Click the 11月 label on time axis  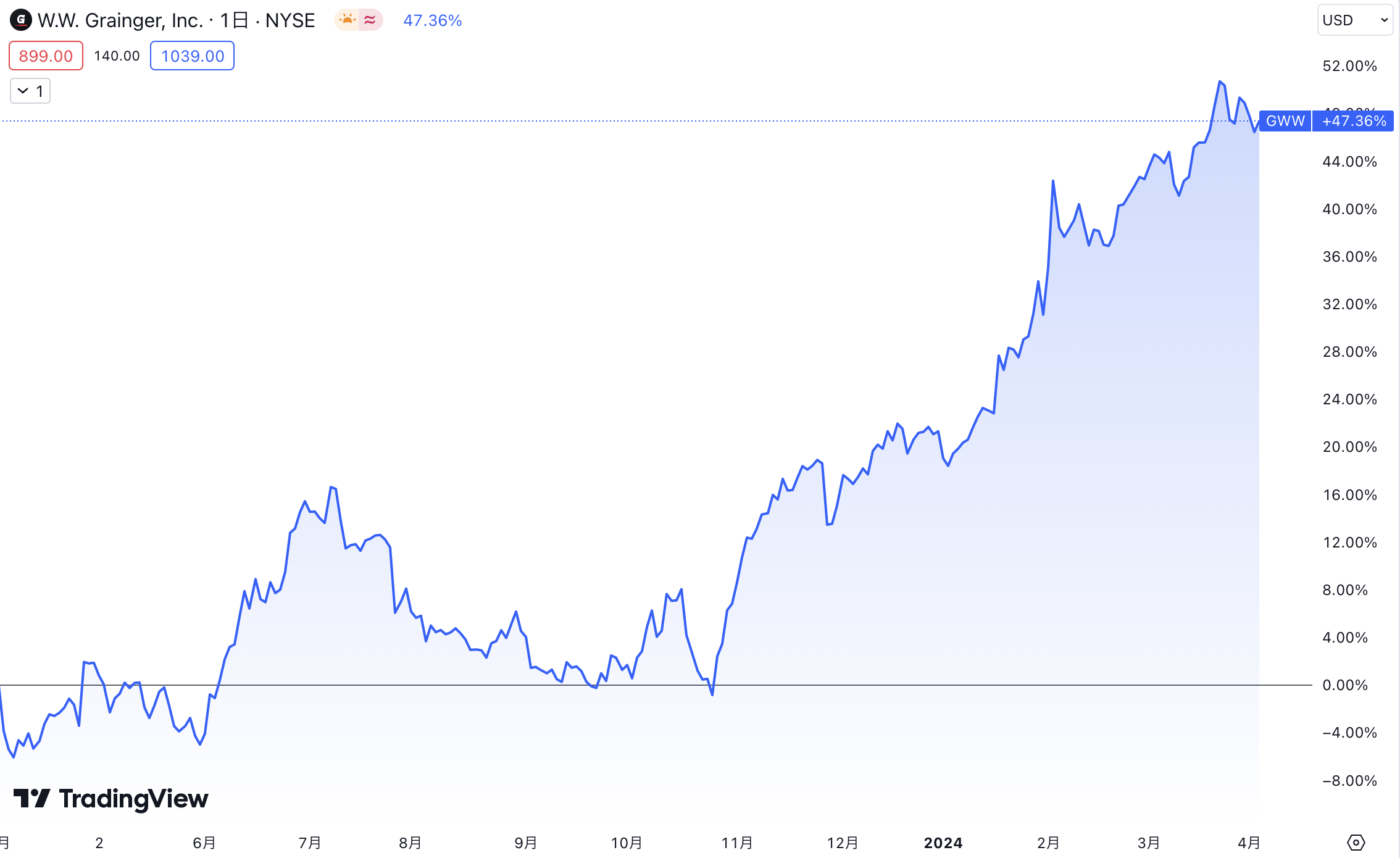click(737, 843)
